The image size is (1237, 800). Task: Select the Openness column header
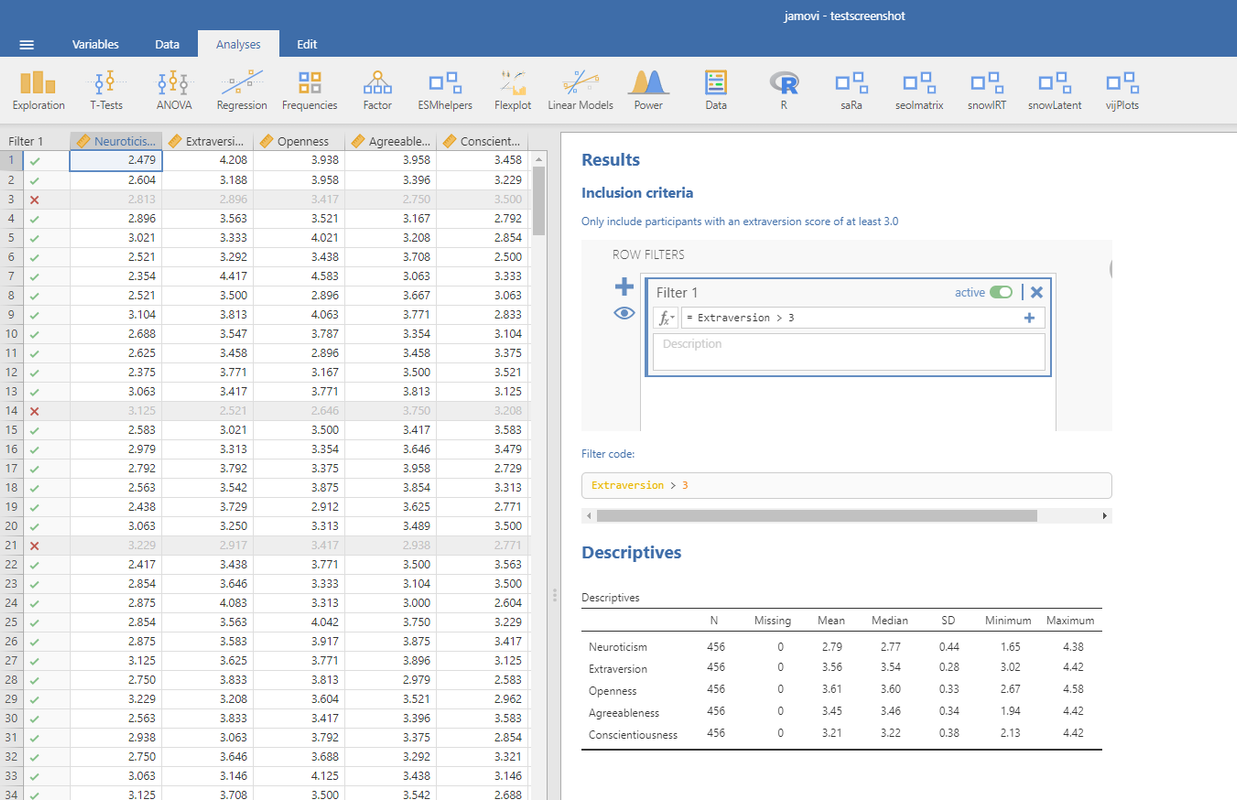(299, 141)
